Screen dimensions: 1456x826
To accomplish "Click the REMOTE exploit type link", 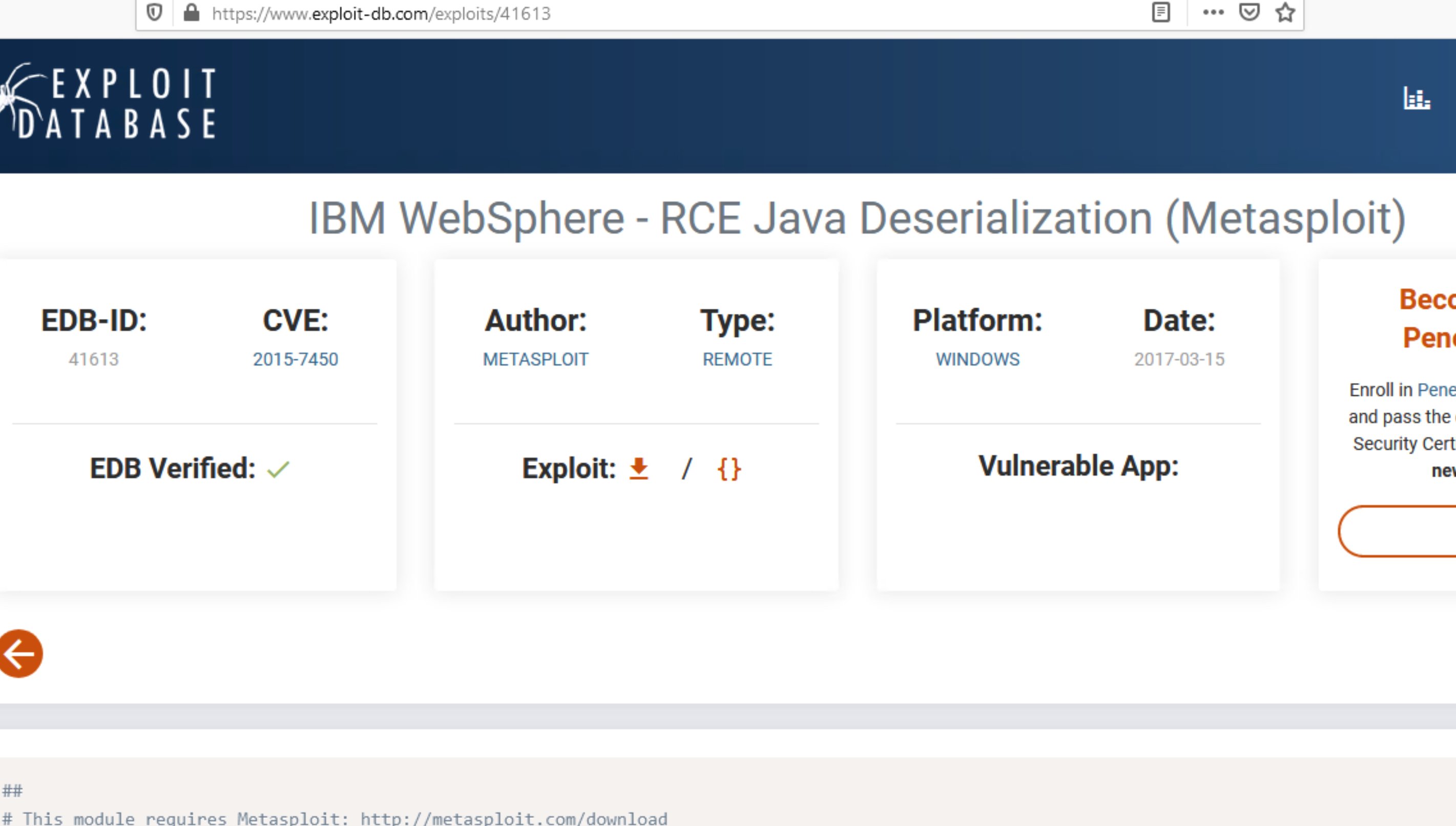I will coord(737,358).
